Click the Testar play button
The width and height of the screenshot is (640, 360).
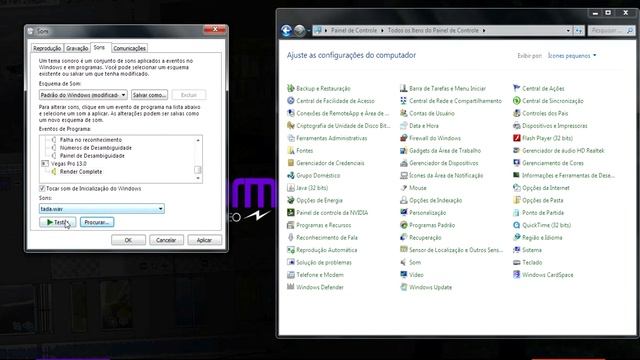tap(58, 222)
